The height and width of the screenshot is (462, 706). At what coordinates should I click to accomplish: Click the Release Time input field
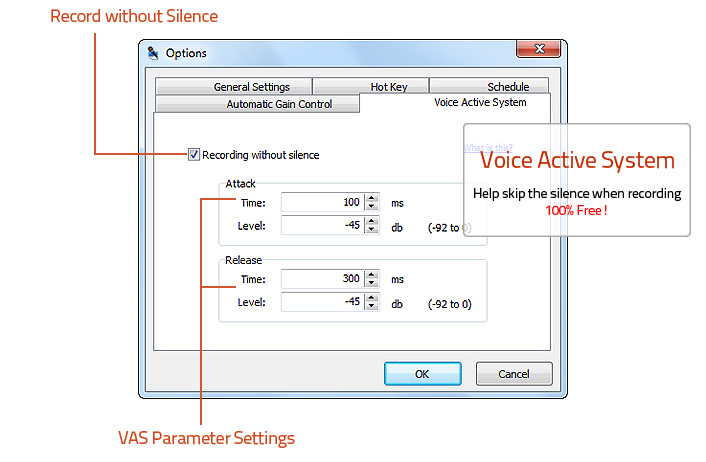322,279
